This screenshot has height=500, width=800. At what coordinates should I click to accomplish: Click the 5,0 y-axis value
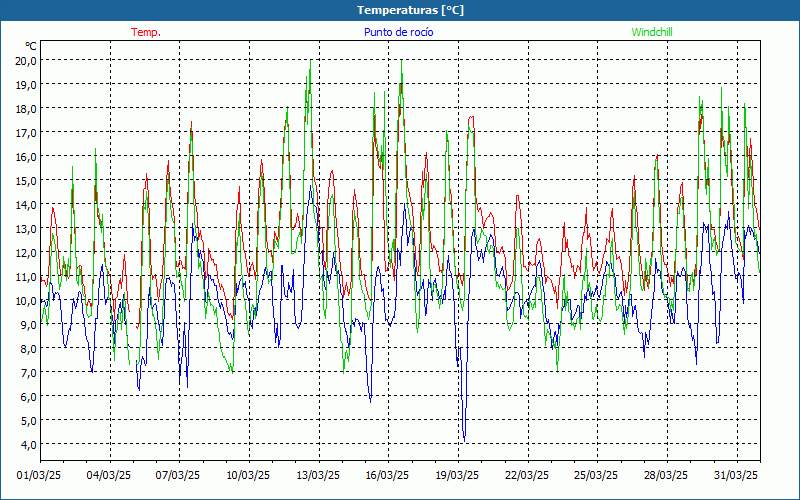pyautogui.click(x=28, y=420)
